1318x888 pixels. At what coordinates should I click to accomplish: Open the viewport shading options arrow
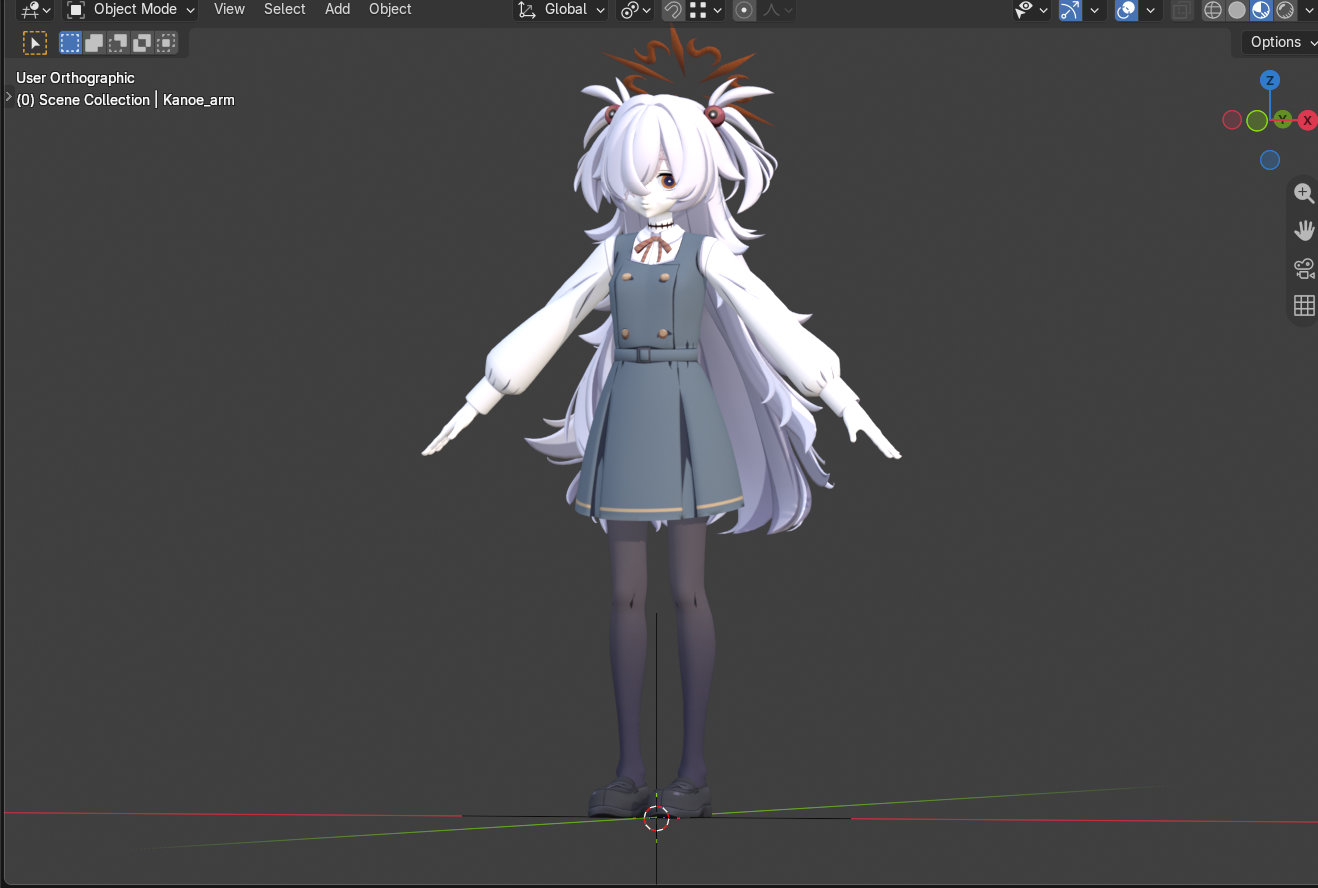[x=1308, y=10]
